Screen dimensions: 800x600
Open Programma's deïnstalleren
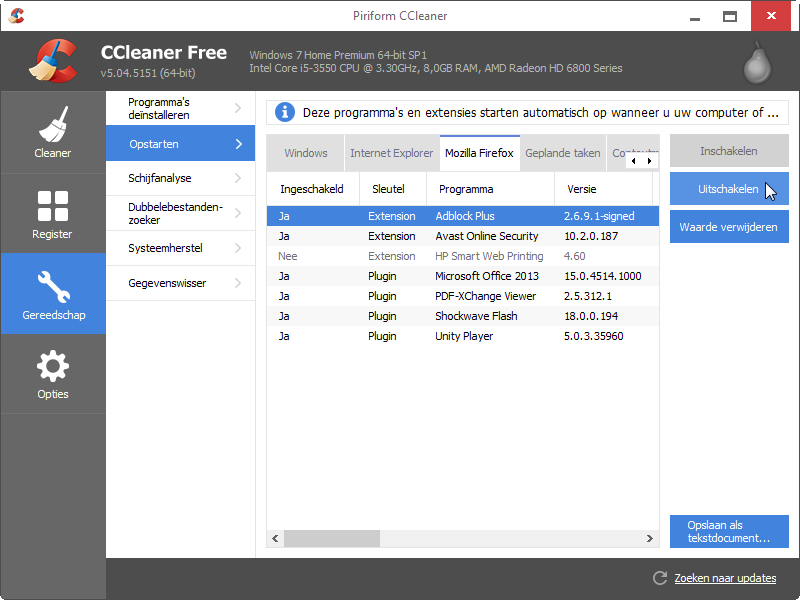[181, 108]
